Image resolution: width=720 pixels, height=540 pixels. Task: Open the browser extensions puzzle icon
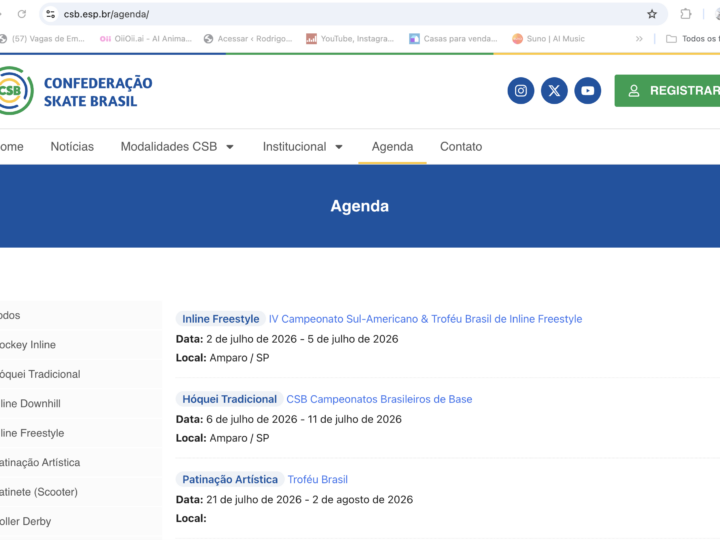click(x=686, y=14)
